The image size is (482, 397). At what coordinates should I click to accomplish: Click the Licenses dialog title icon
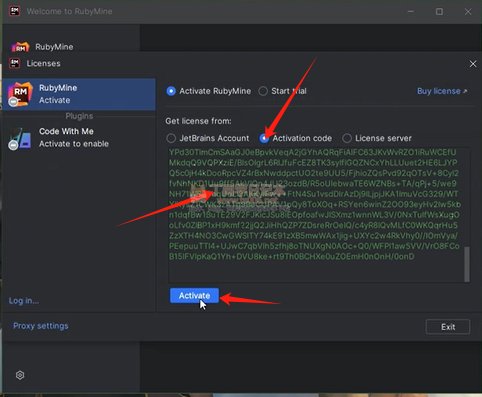click(15, 63)
